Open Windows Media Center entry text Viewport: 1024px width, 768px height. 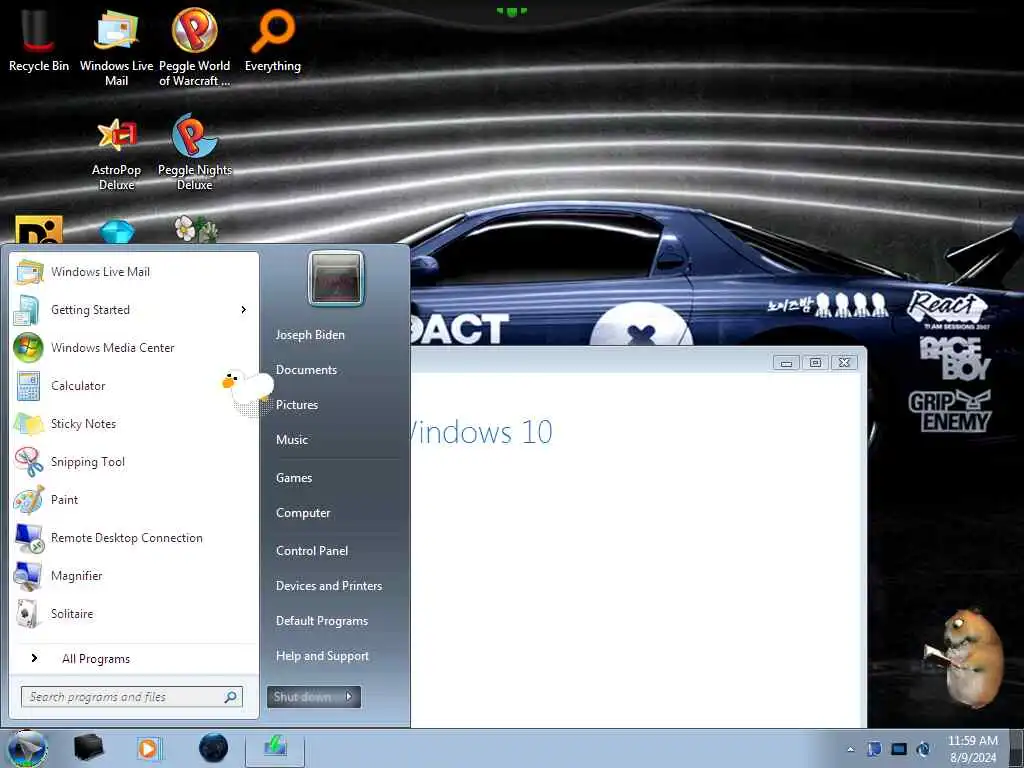112,348
